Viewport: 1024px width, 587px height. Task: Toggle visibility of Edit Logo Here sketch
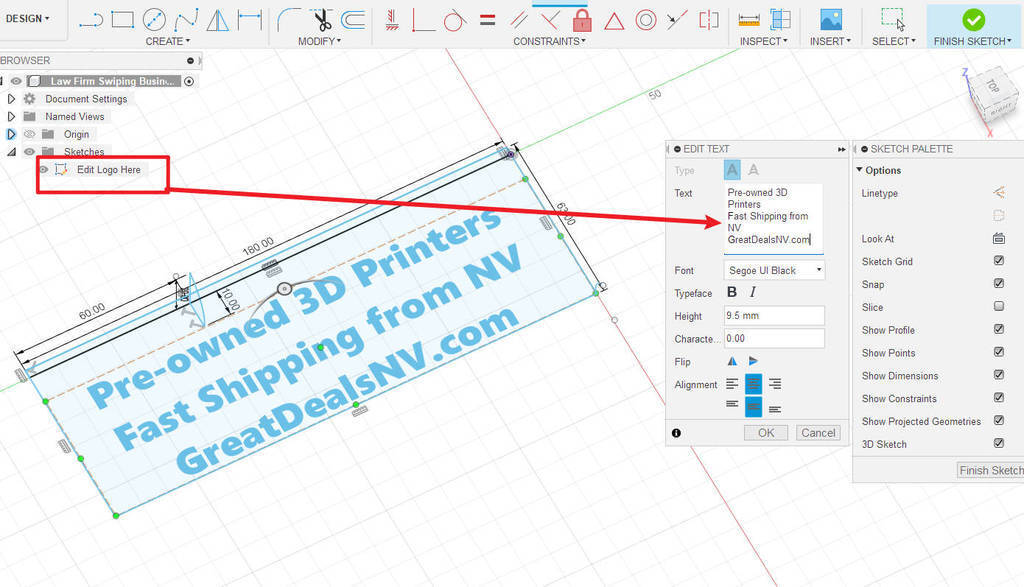click(44, 170)
